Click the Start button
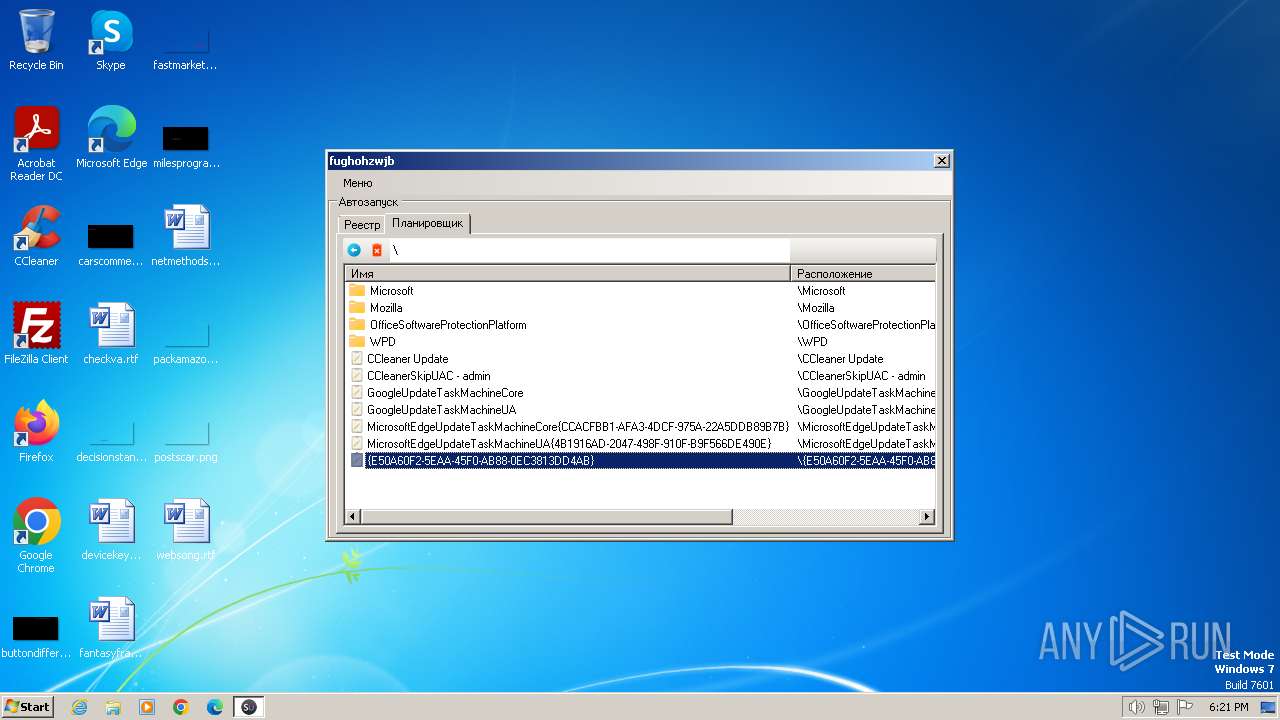Screen dimensions: 1280x720 (x=28, y=706)
